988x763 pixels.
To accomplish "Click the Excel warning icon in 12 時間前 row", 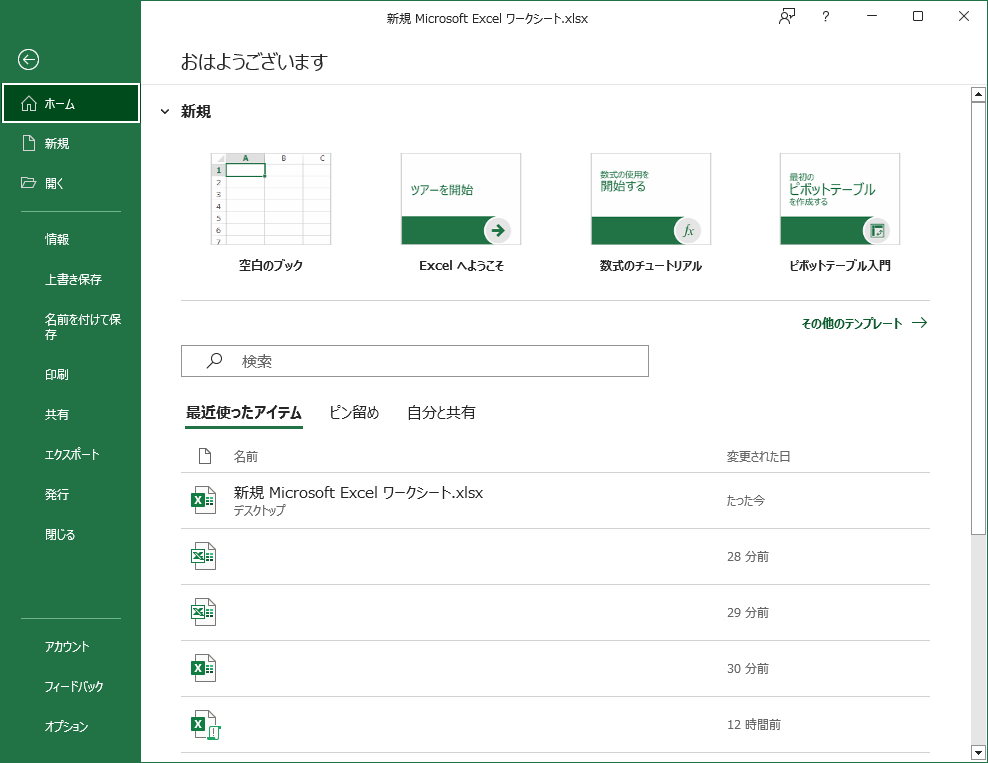I will pyautogui.click(x=205, y=725).
